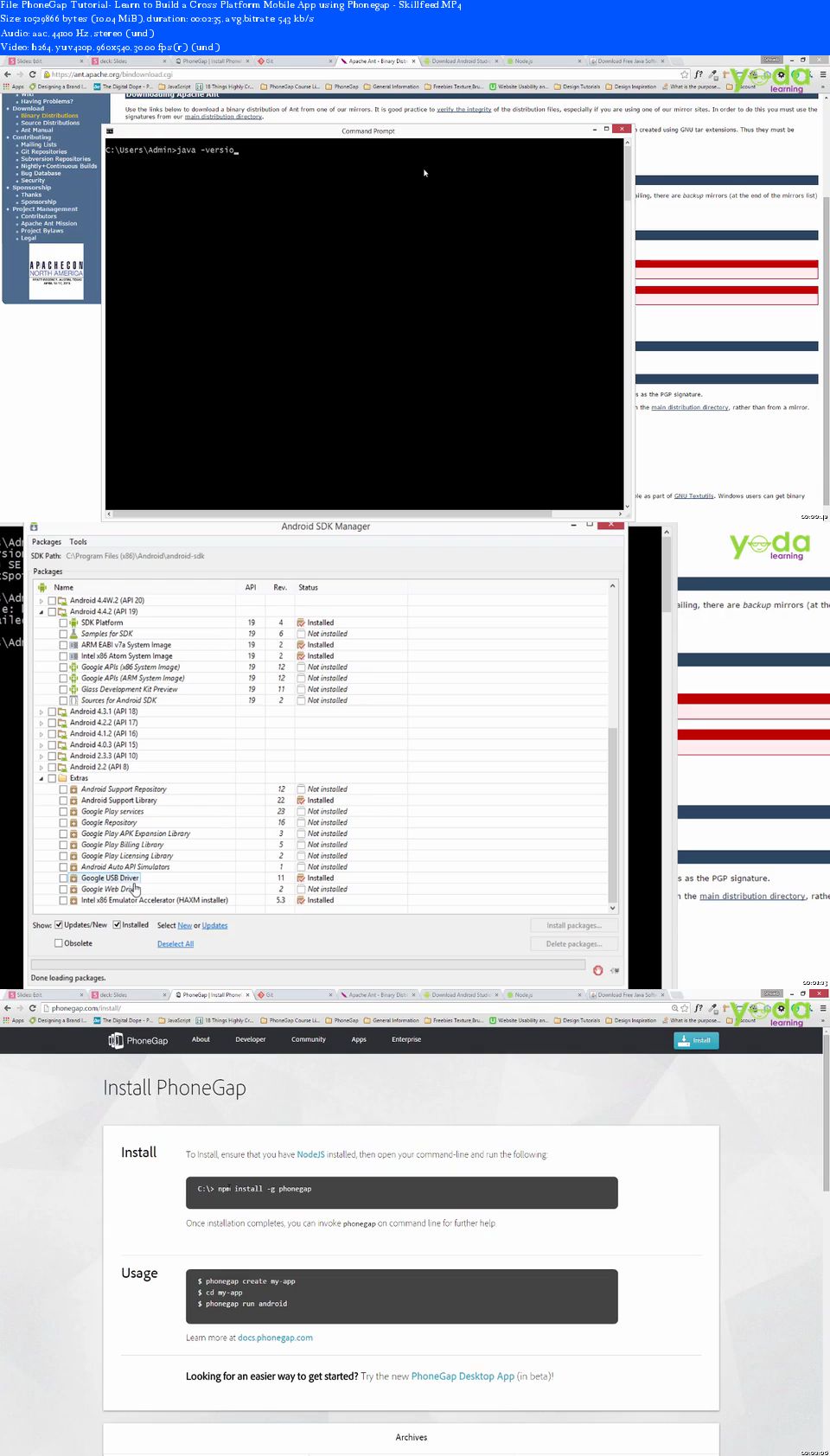Click Samples for SDK flask icon

coord(74,634)
